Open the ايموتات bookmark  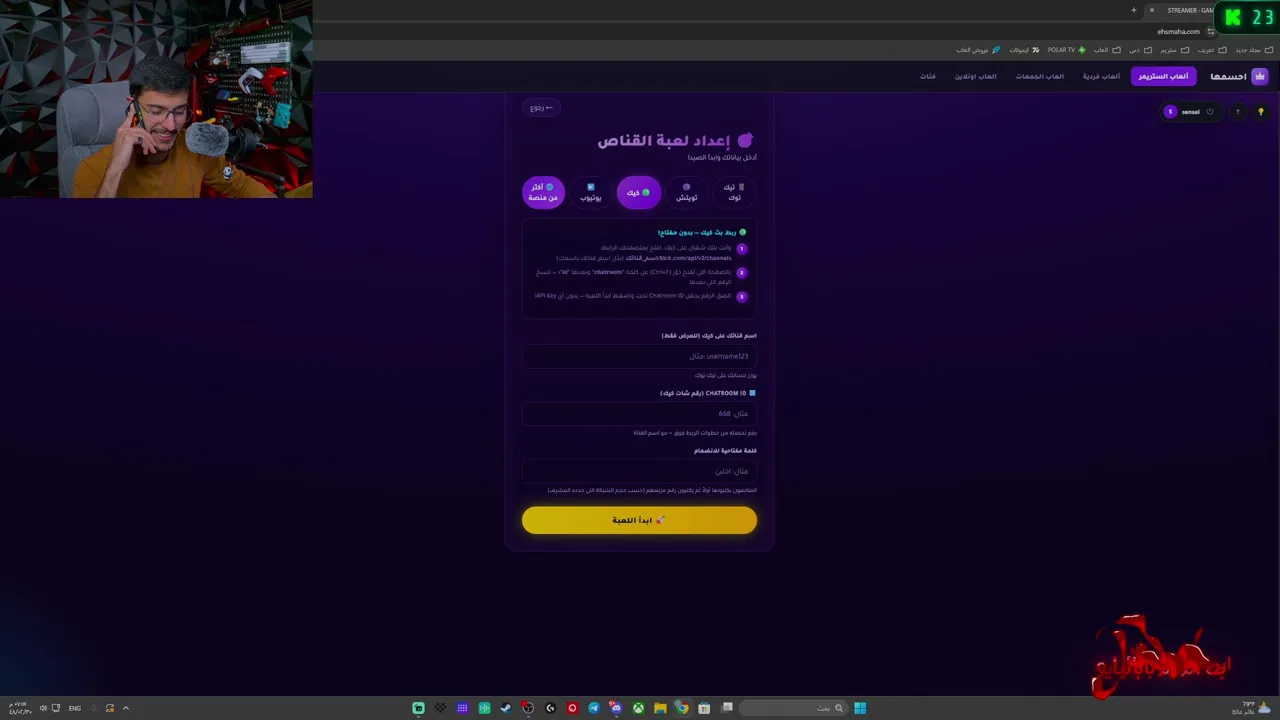point(1024,50)
